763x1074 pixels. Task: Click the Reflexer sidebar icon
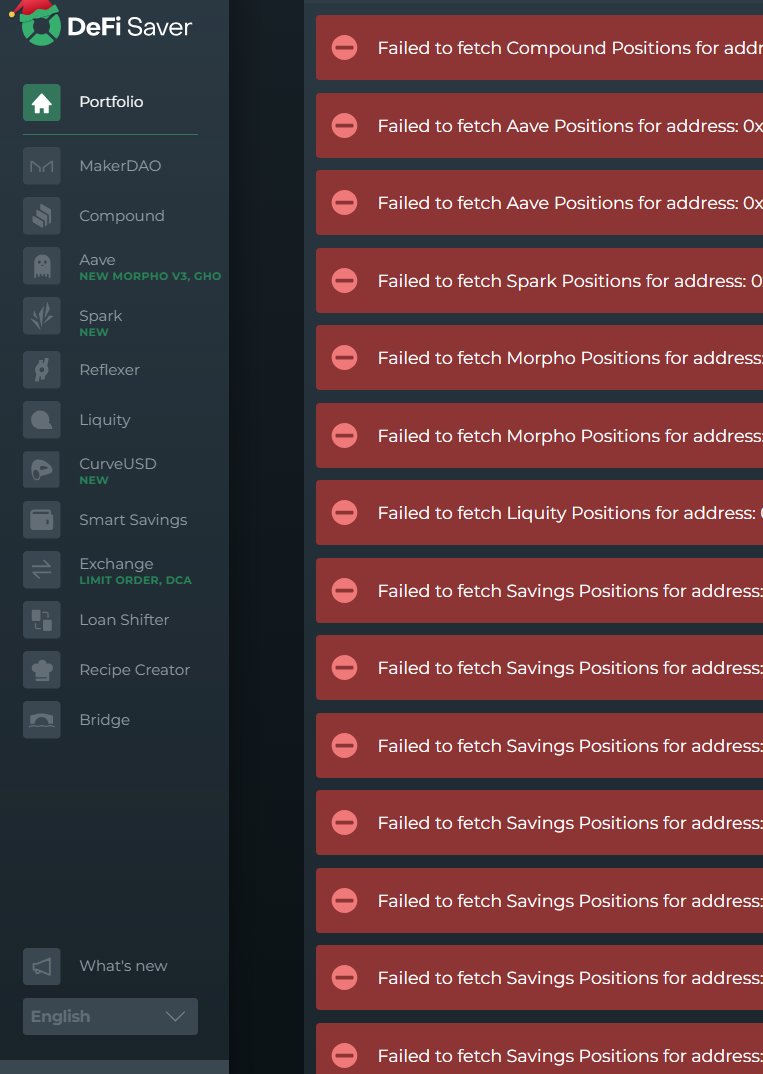coord(42,370)
